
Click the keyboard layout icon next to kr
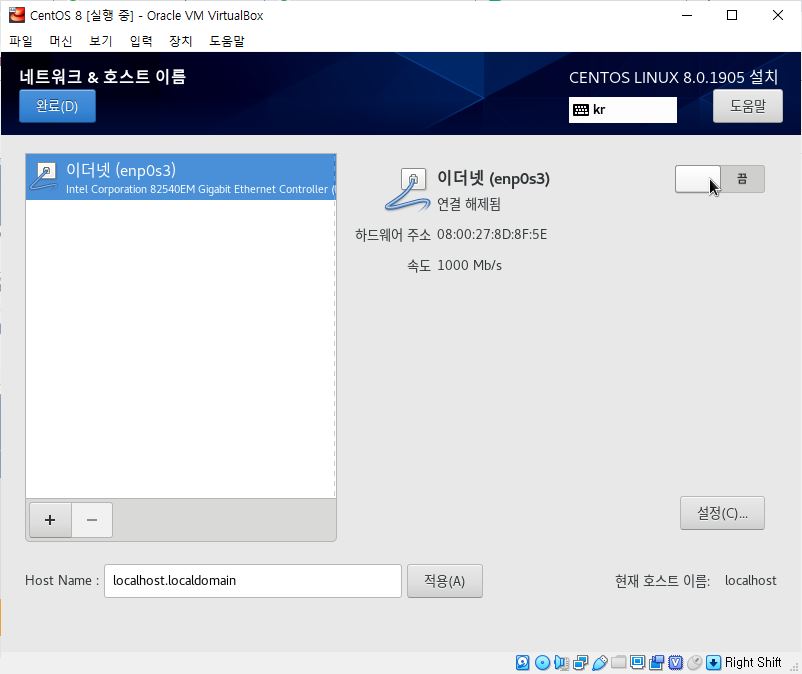[581, 109]
